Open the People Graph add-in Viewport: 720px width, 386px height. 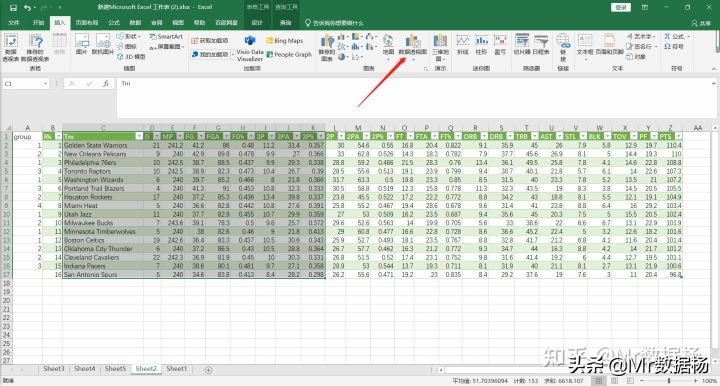pos(289,55)
